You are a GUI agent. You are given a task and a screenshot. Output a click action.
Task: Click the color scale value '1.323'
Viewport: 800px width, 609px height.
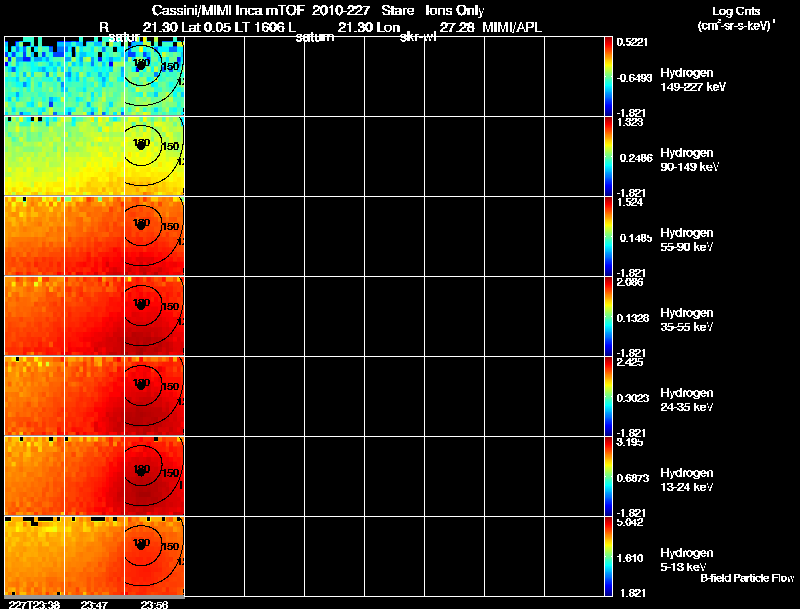(630, 122)
